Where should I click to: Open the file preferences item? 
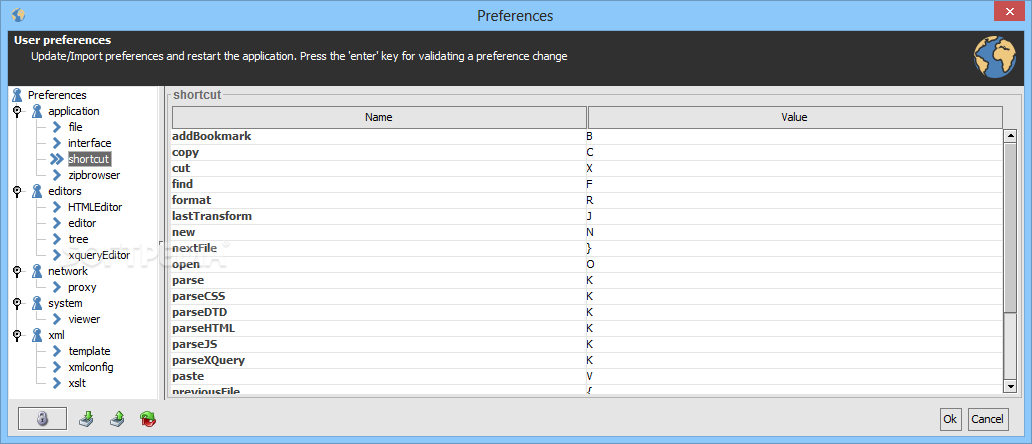(x=75, y=127)
